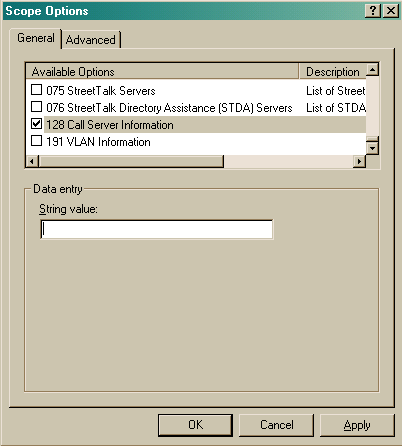Viewport: 402px width, 446px height.
Task: Switch to the Advanced tab
Action: pyautogui.click(x=91, y=40)
